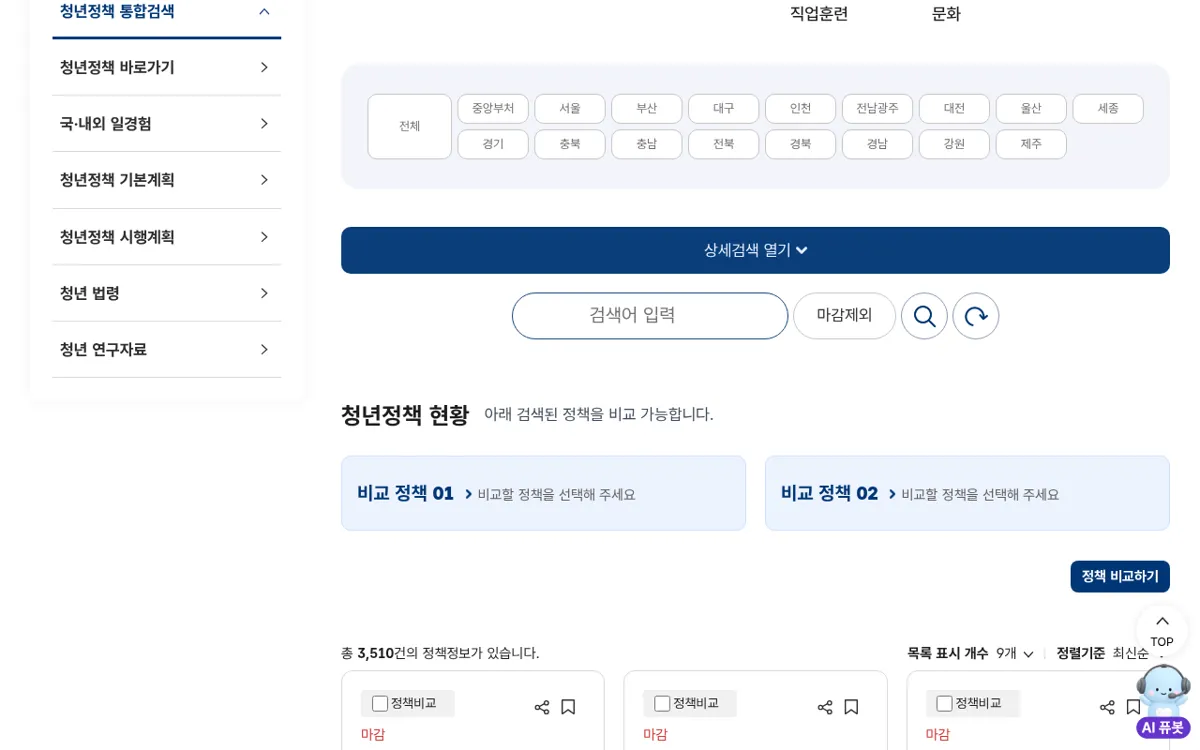Expand 청년 법령 sidebar item
The image size is (1200, 750).
tap(166, 293)
